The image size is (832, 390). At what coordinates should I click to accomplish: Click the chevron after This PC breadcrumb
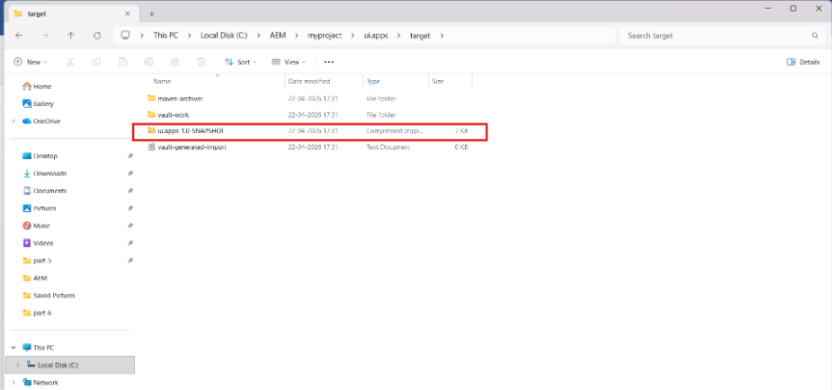(189, 36)
